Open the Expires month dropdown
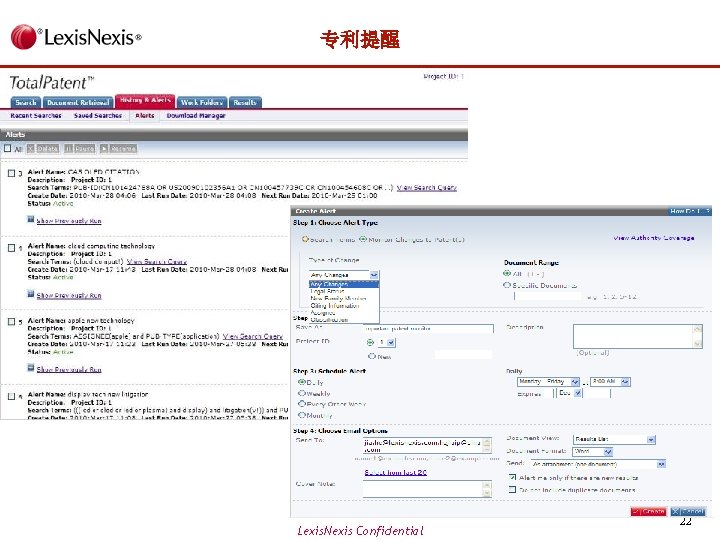Viewport: 720px width, 540px height. pos(570,393)
